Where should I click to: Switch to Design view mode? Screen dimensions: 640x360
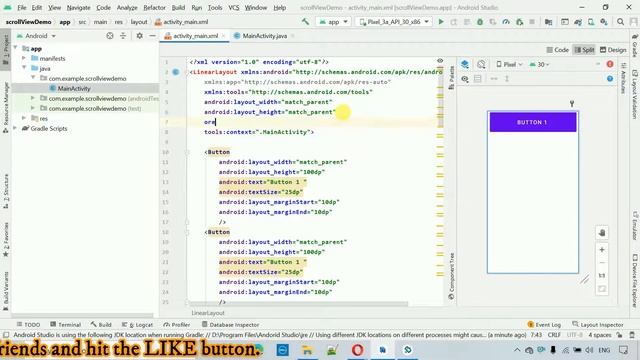click(613, 50)
